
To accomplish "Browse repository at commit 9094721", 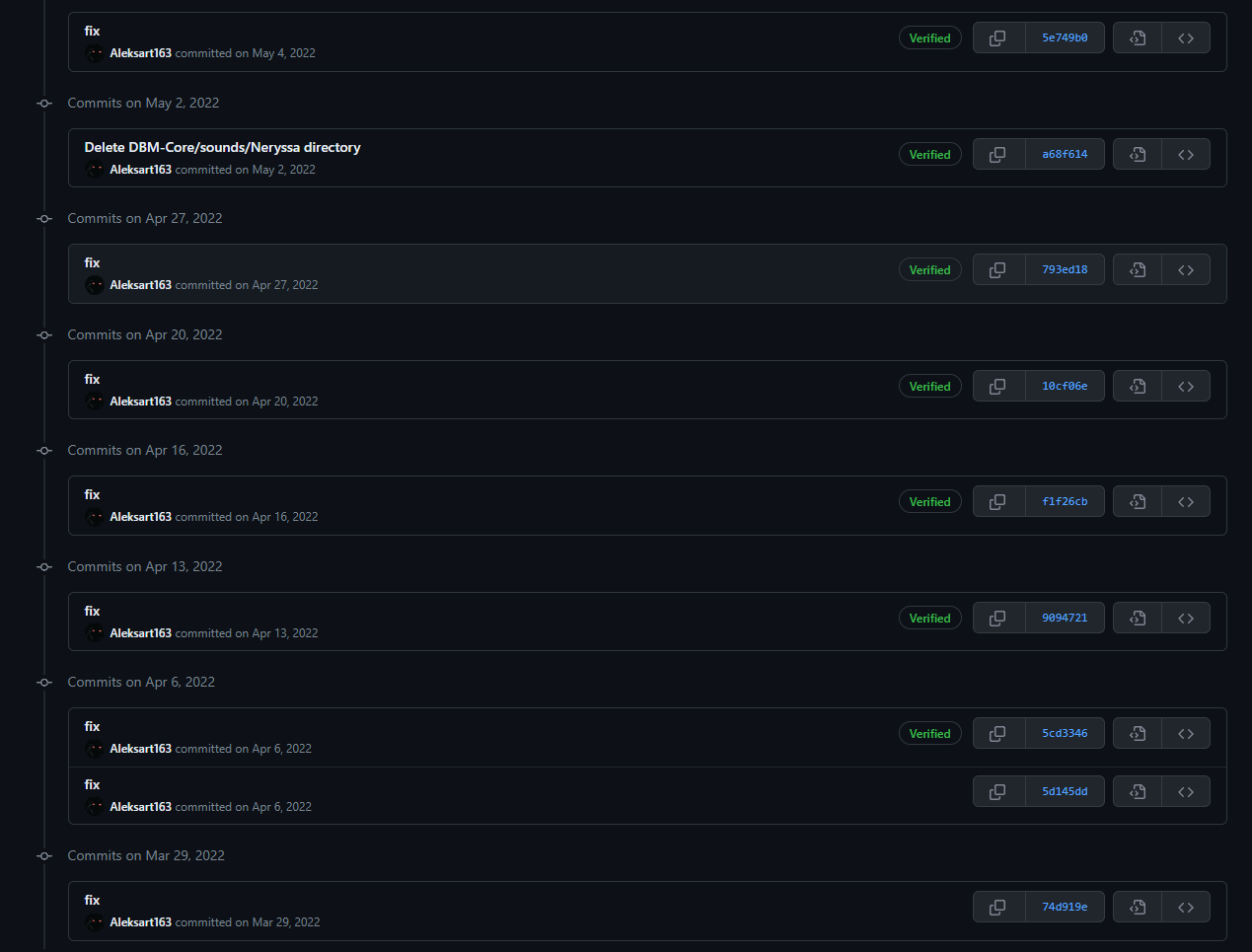I will click(1186, 619).
